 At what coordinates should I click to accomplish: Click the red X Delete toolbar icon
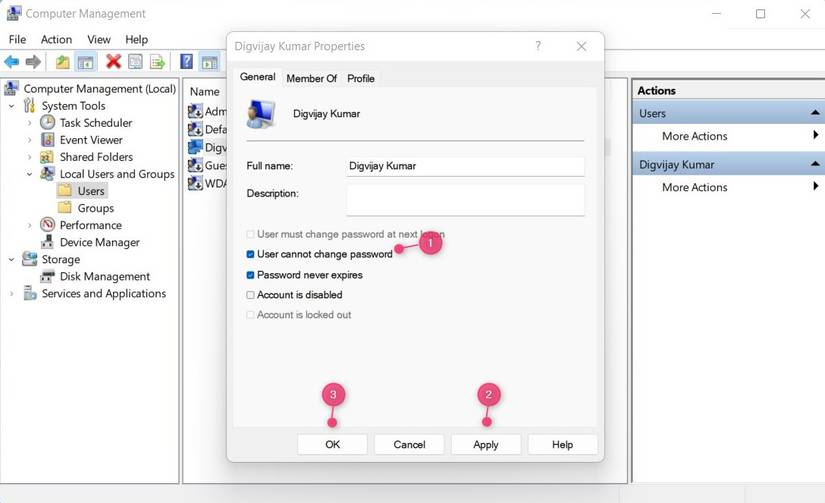point(113,62)
